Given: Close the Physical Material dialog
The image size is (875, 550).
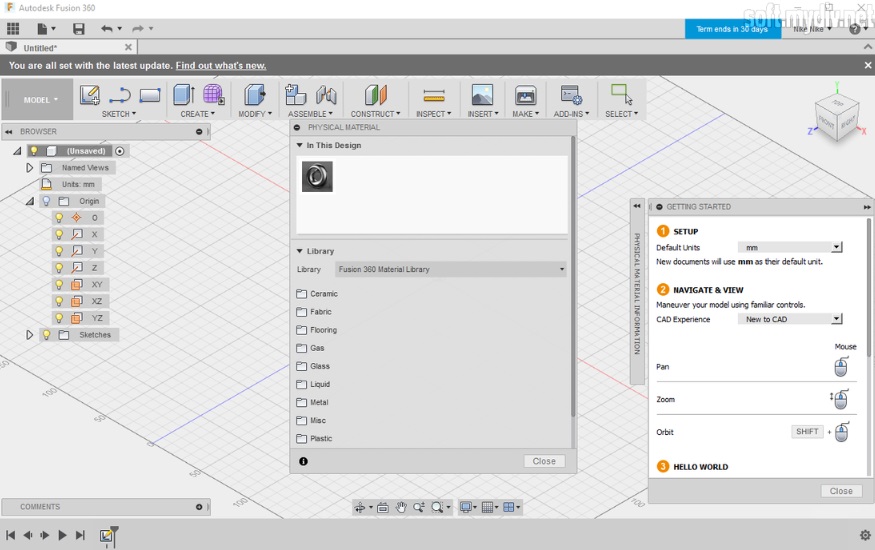Looking at the screenshot, I should point(544,461).
